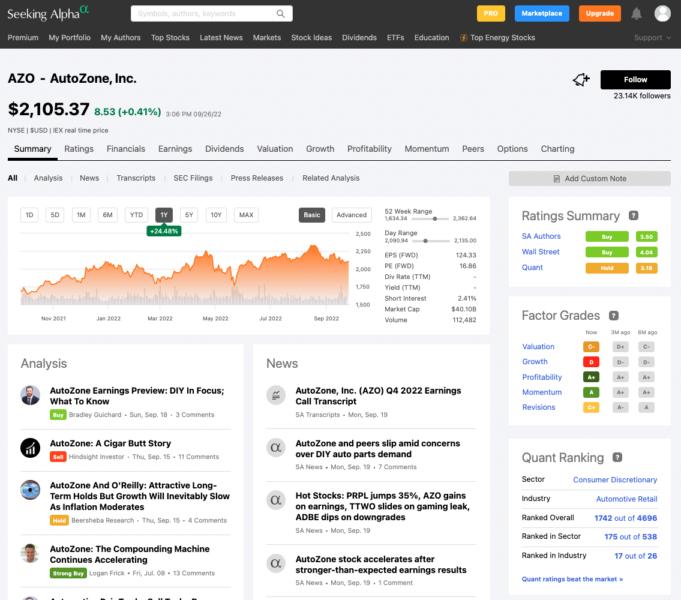Open ETFs in navigation bar
The height and width of the screenshot is (600, 681).
tap(395, 38)
